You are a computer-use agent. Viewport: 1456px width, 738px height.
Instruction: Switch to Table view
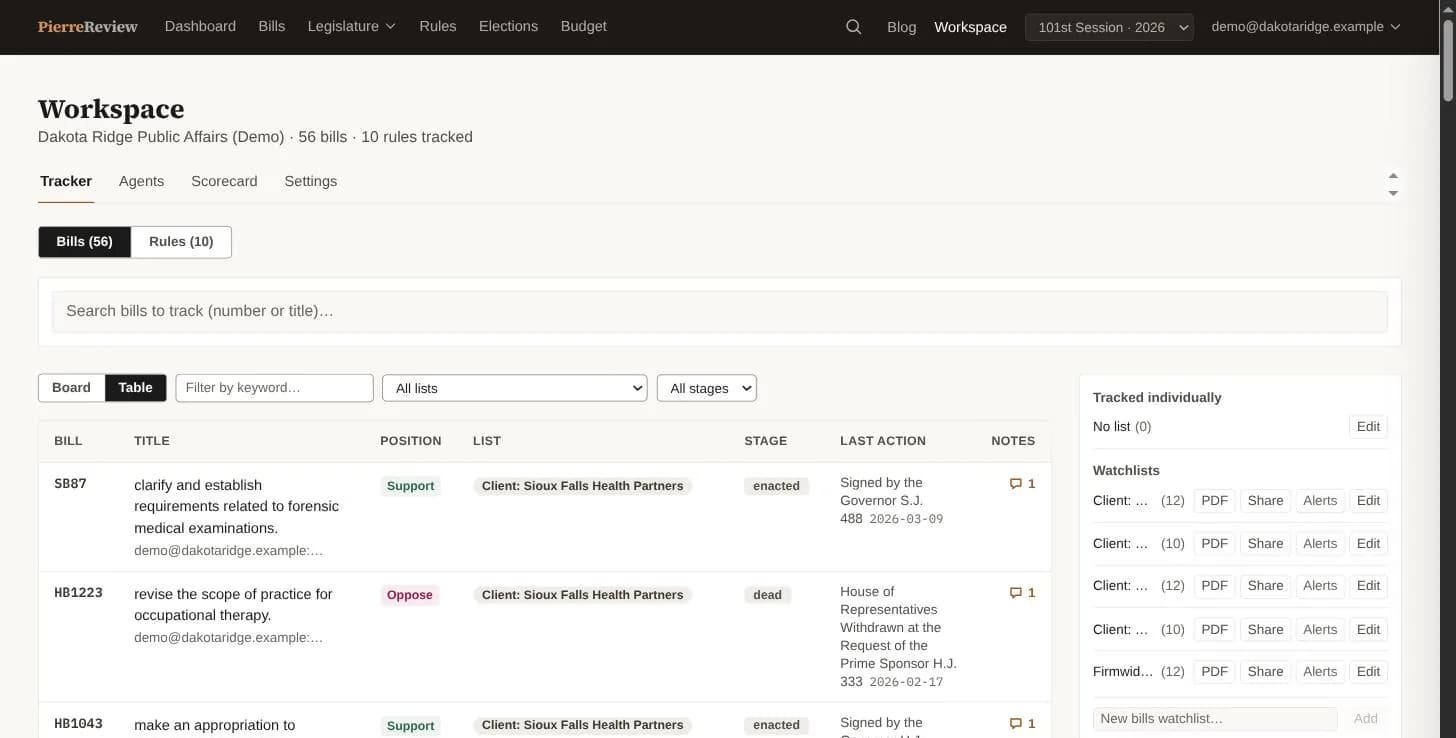pos(135,388)
